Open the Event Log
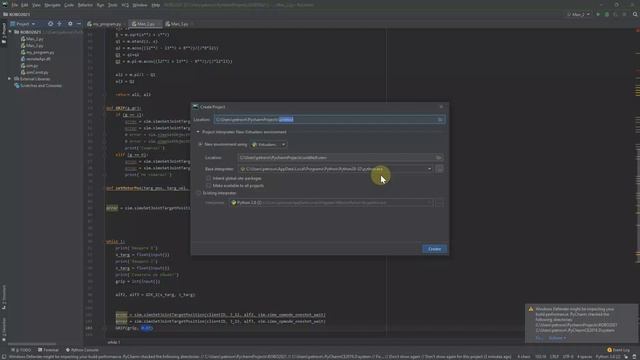The image size is (640, 360). pos(618,350)
